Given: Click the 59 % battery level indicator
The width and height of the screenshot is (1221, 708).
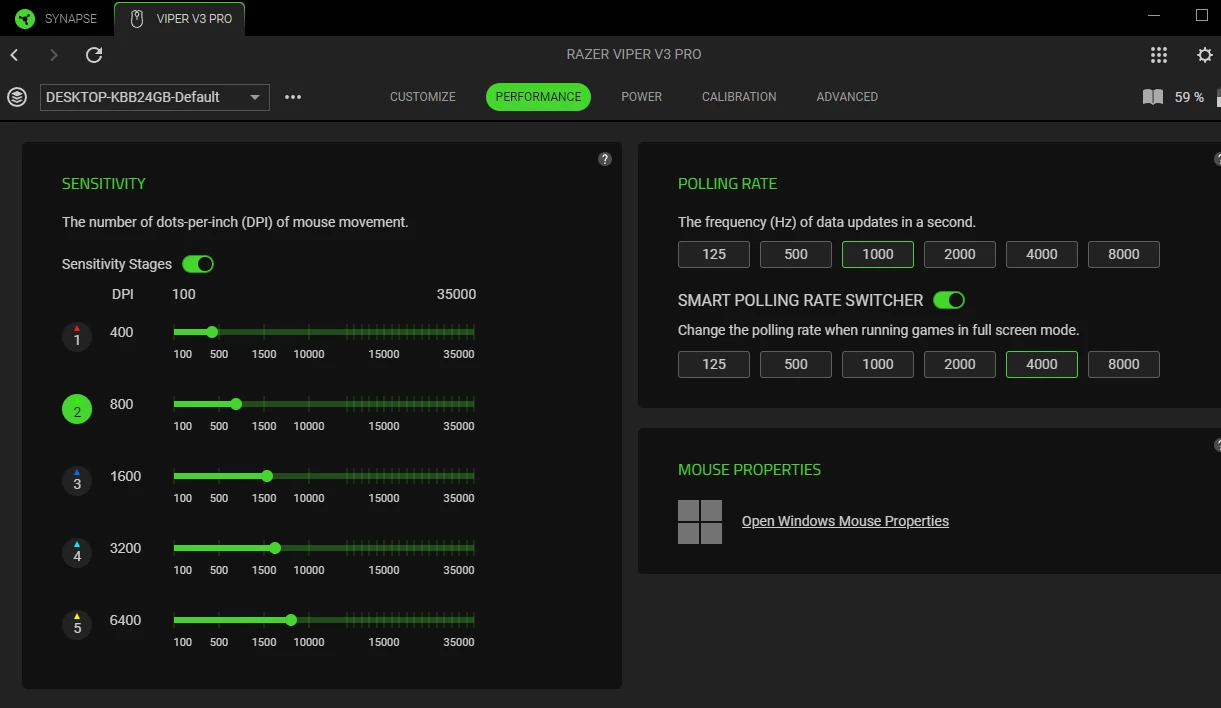Looking at the screenshot, I should [x=1189, y=97].
